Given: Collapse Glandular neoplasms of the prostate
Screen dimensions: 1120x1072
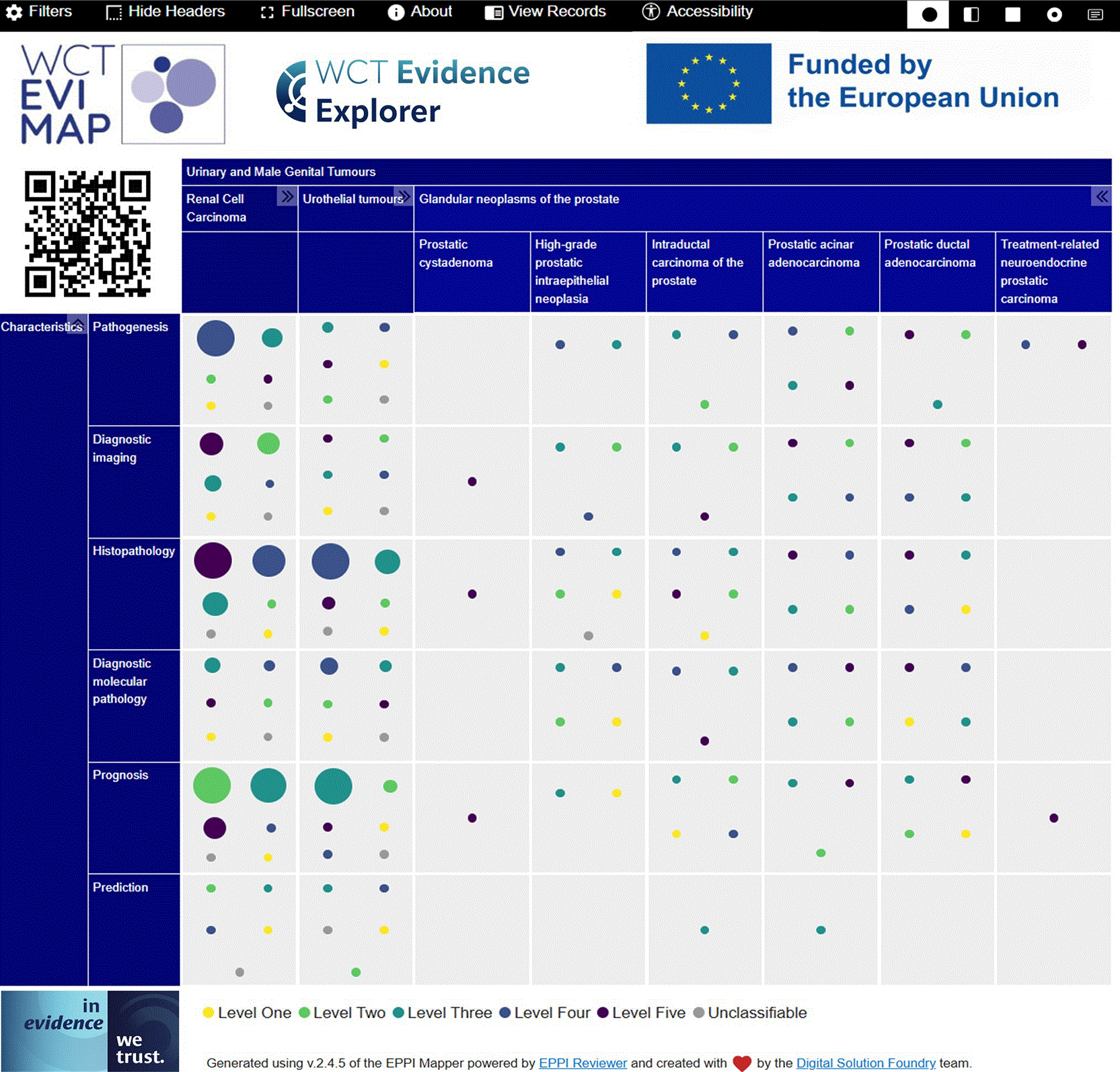Looking at the screenshot, I should (1101, 197).
